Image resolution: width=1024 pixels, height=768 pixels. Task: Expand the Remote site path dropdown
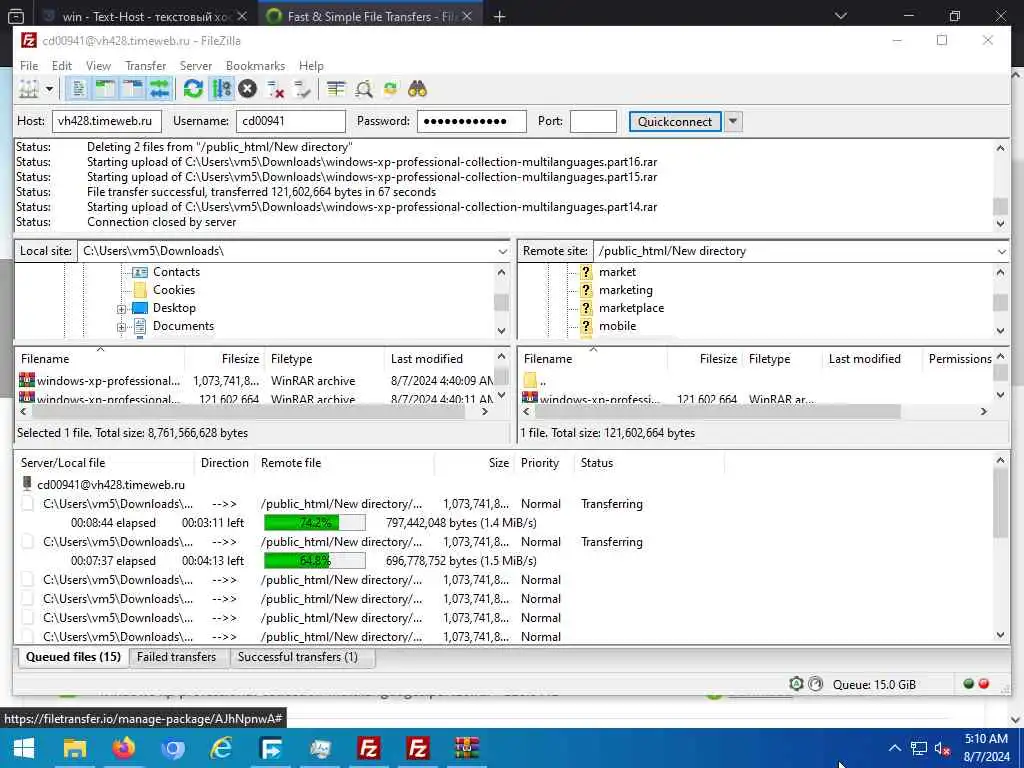click(x=1002, y=251)
